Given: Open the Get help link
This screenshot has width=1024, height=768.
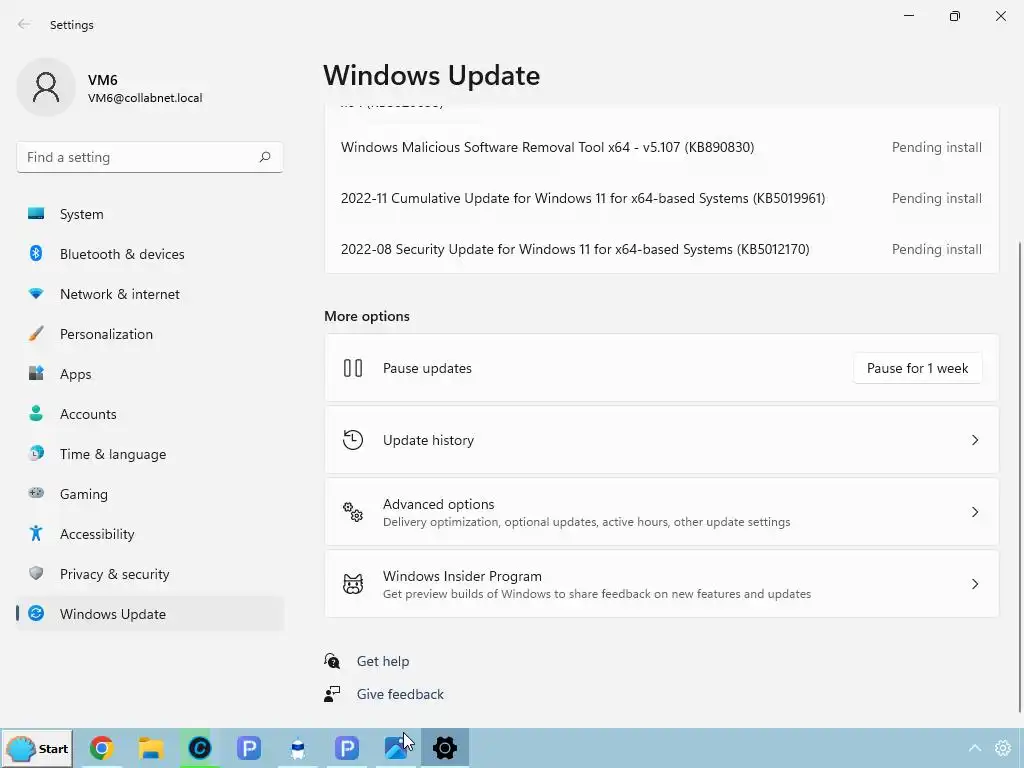Looking at the screenshot, I should tap(383, 661).
